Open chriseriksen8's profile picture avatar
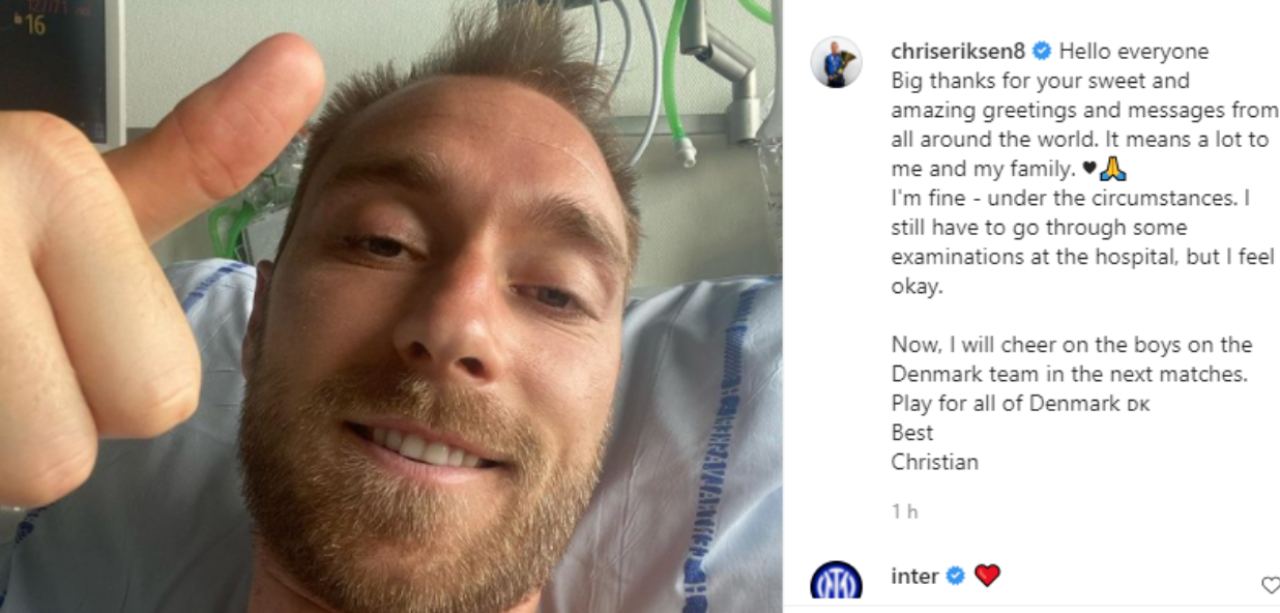 pos(836,62)
